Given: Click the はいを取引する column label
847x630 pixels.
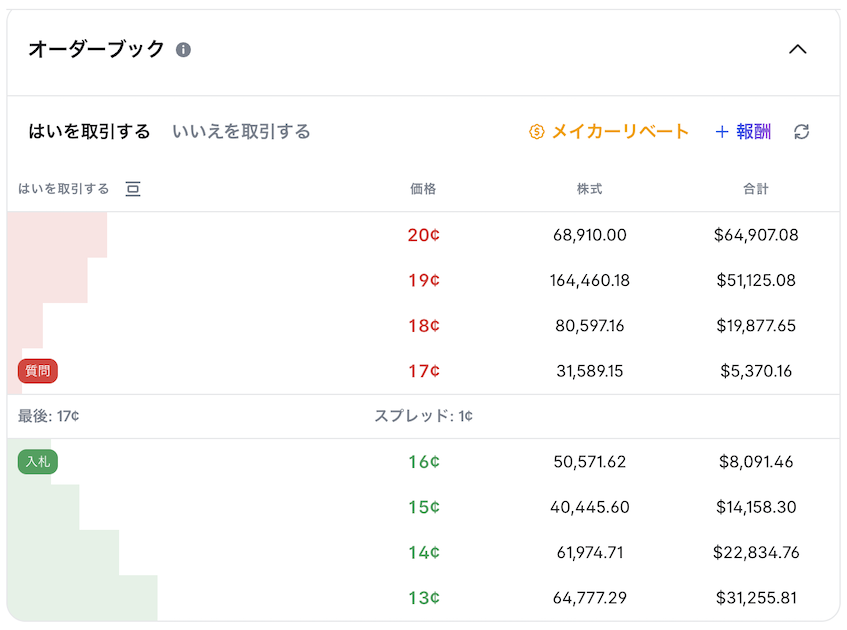Looking at the screenshot, I should pyautogui.click(x=64, y=189).
